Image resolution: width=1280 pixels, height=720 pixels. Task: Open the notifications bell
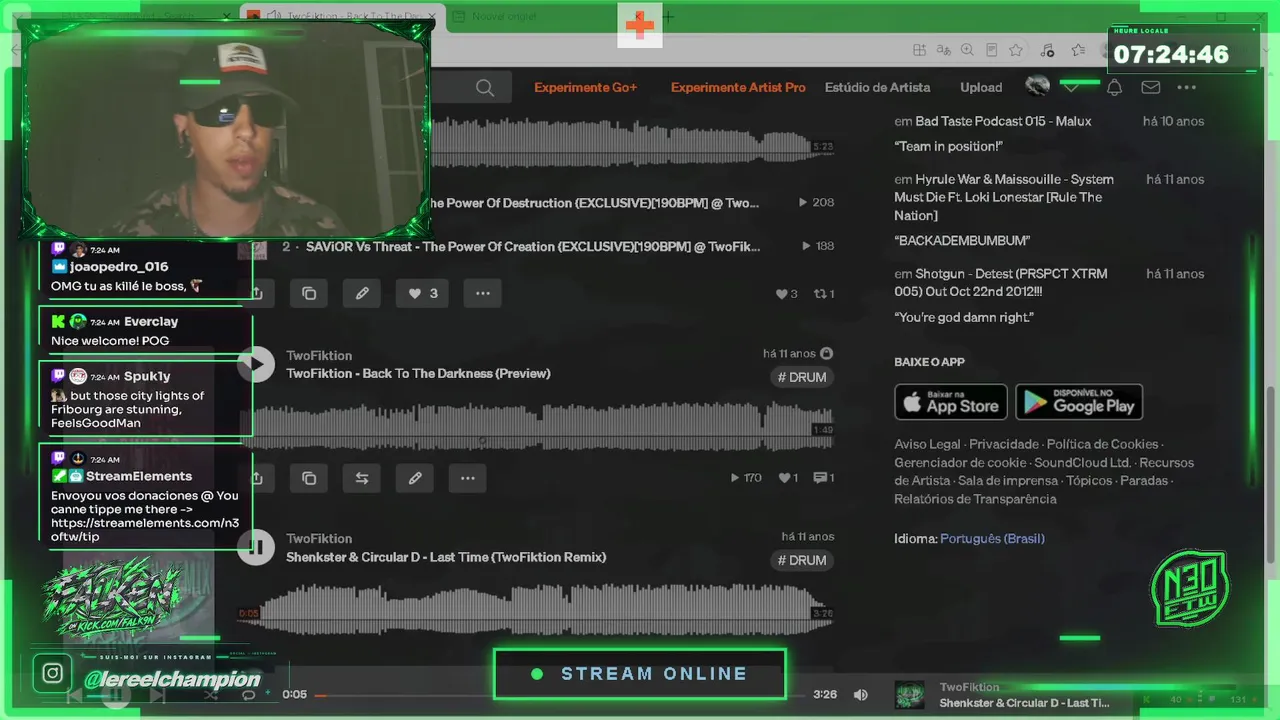pos(1114,88)
